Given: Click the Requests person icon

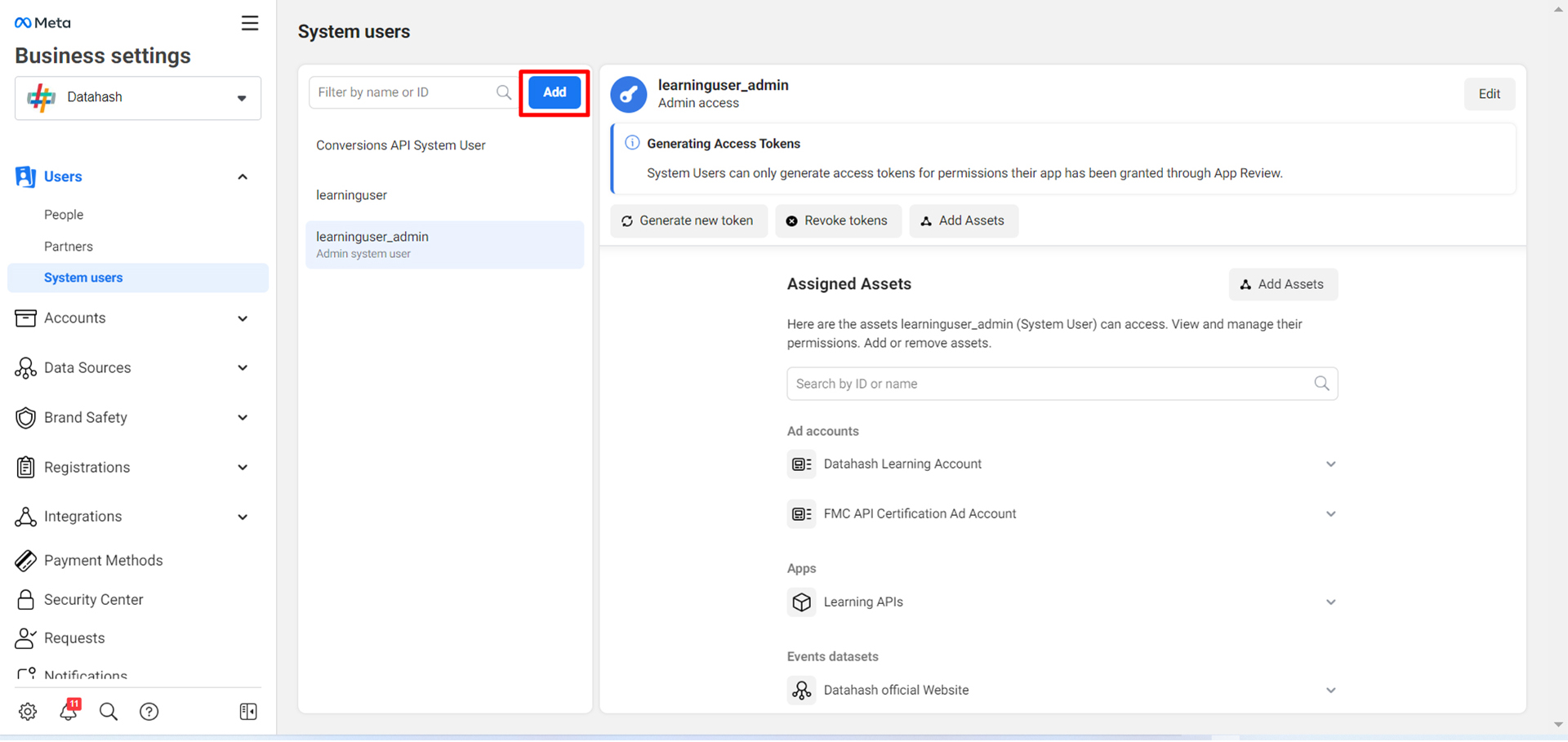Looking at the screenshot, I should [x=25, y=638].
